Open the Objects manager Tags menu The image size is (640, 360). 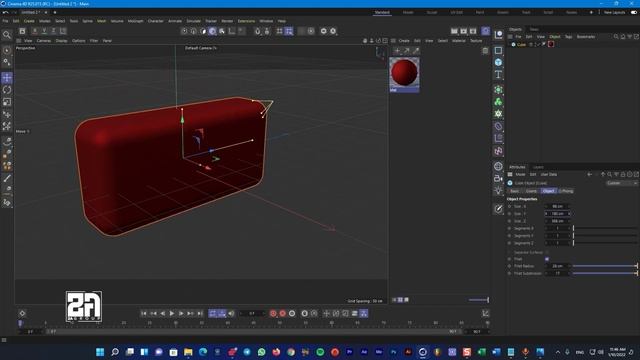click(x=568, y=37)
